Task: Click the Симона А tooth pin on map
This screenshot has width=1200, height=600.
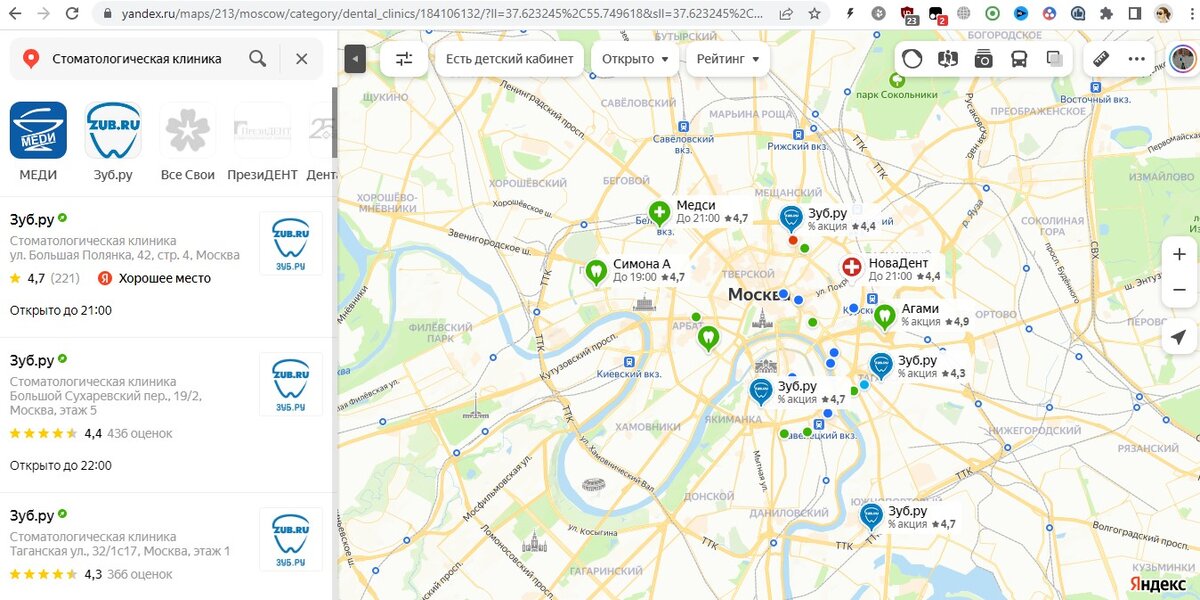Action: 596,270
